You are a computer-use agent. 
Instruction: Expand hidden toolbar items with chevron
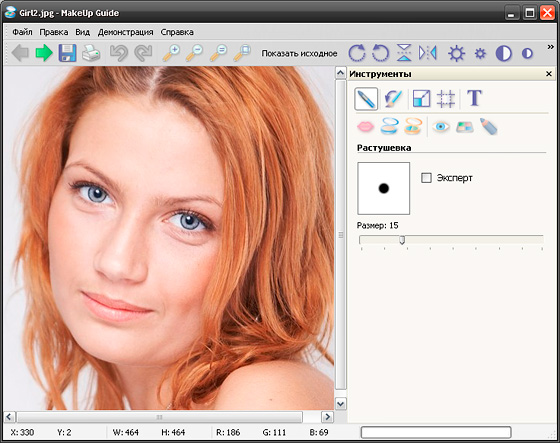pos(550,47)
